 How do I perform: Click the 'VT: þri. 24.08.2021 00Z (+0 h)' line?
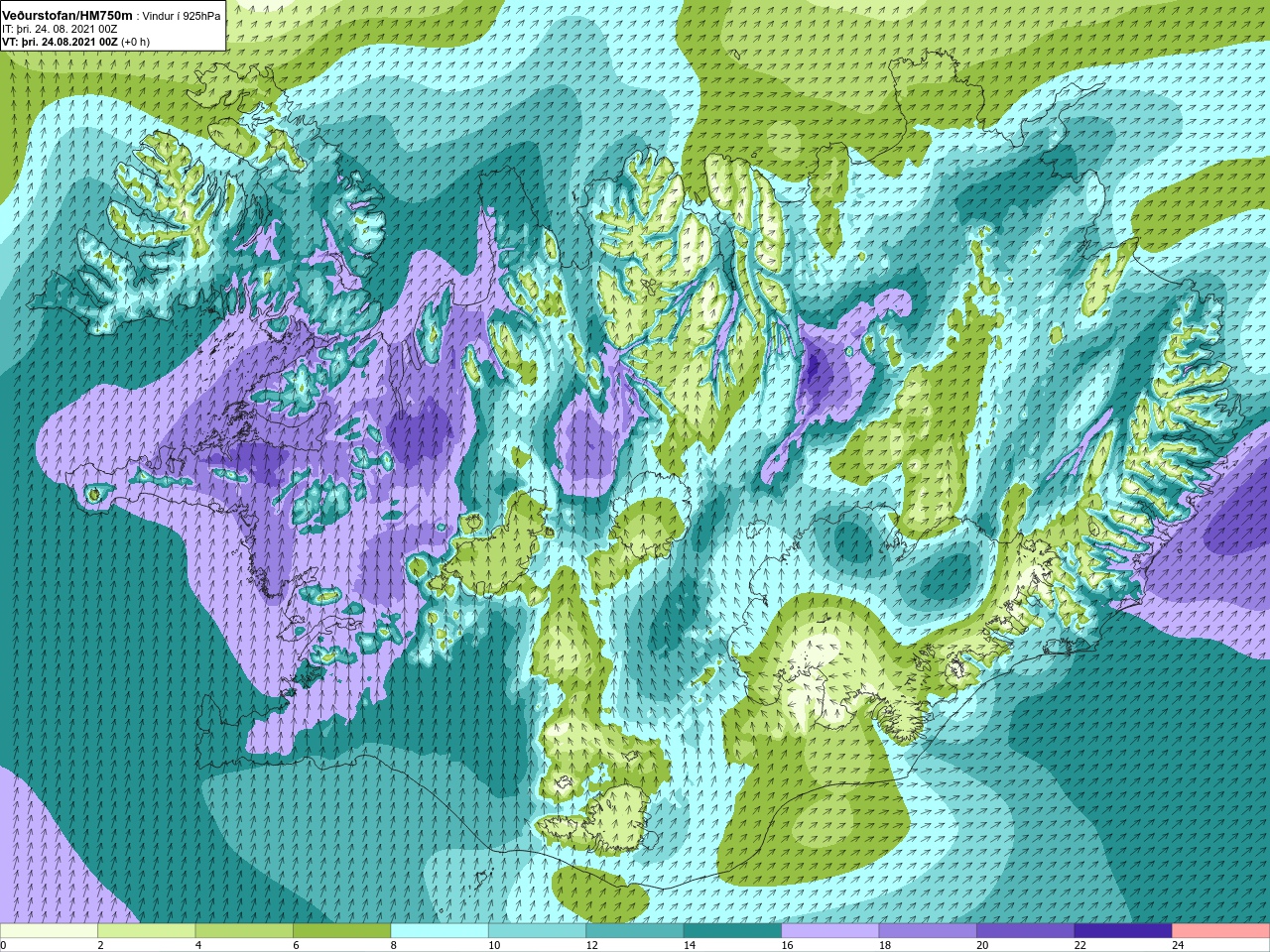pyautogui.click(x=76, y=42)
